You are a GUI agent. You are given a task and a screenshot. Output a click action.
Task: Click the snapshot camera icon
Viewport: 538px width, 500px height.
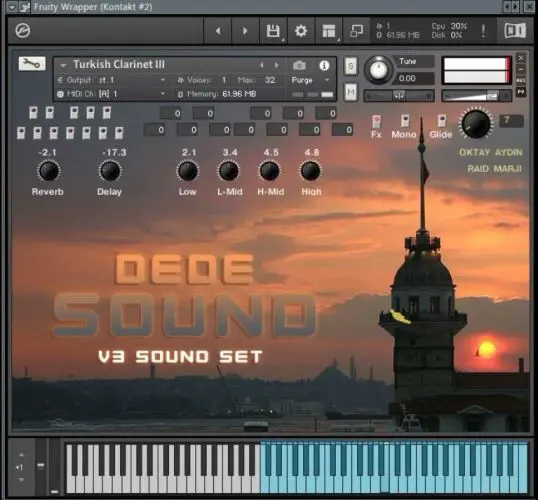click(300, 65)
